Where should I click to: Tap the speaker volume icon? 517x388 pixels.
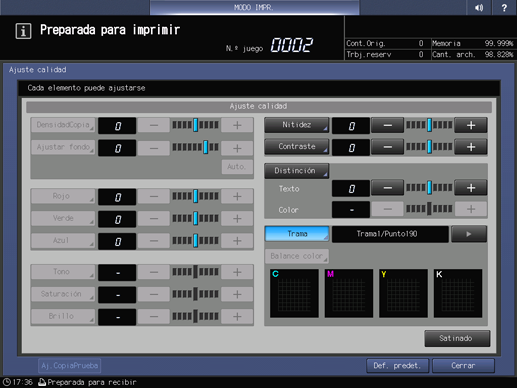(x=479, y=7)
